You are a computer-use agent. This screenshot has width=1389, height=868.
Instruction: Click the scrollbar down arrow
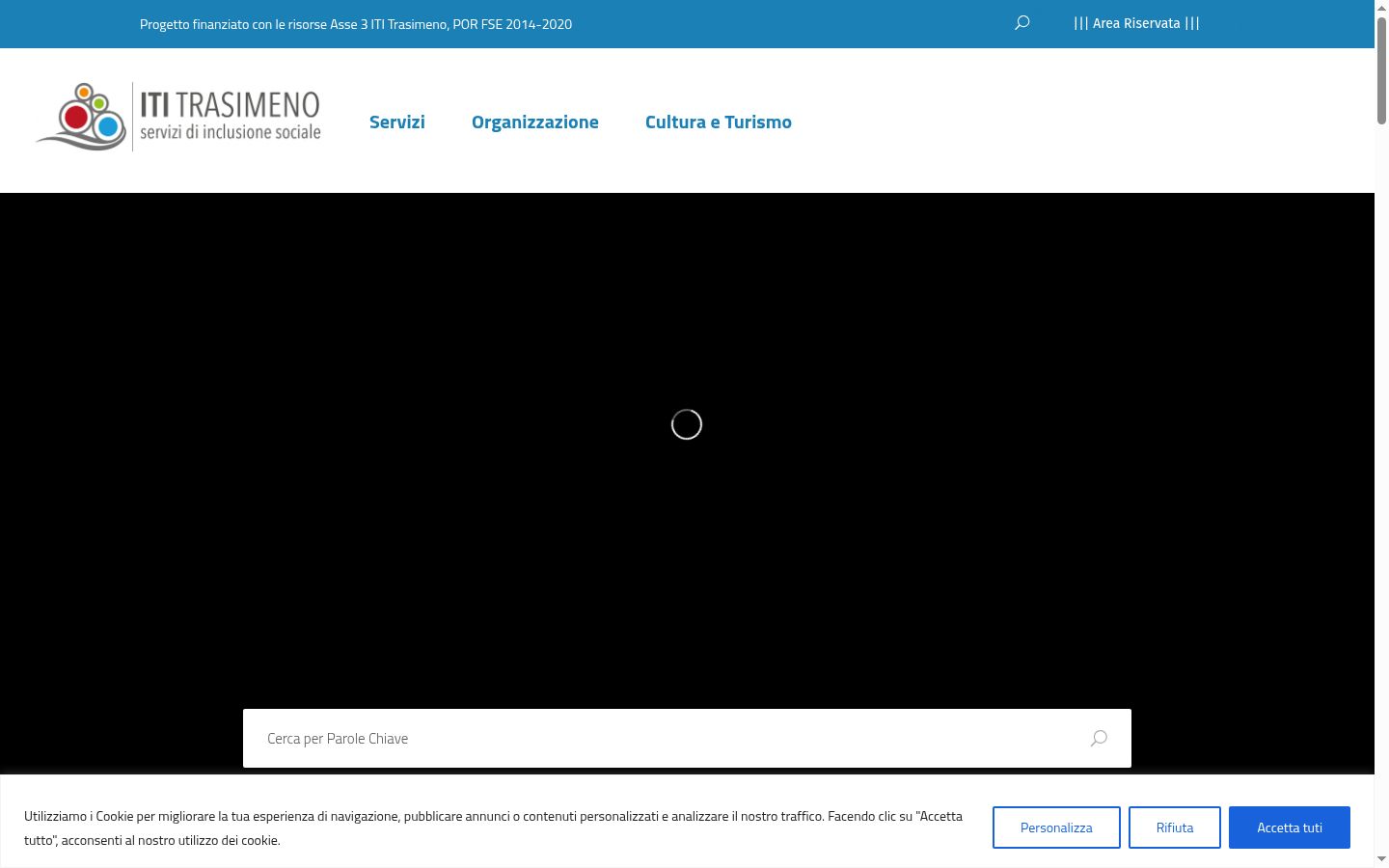[x=1381, y=859]
